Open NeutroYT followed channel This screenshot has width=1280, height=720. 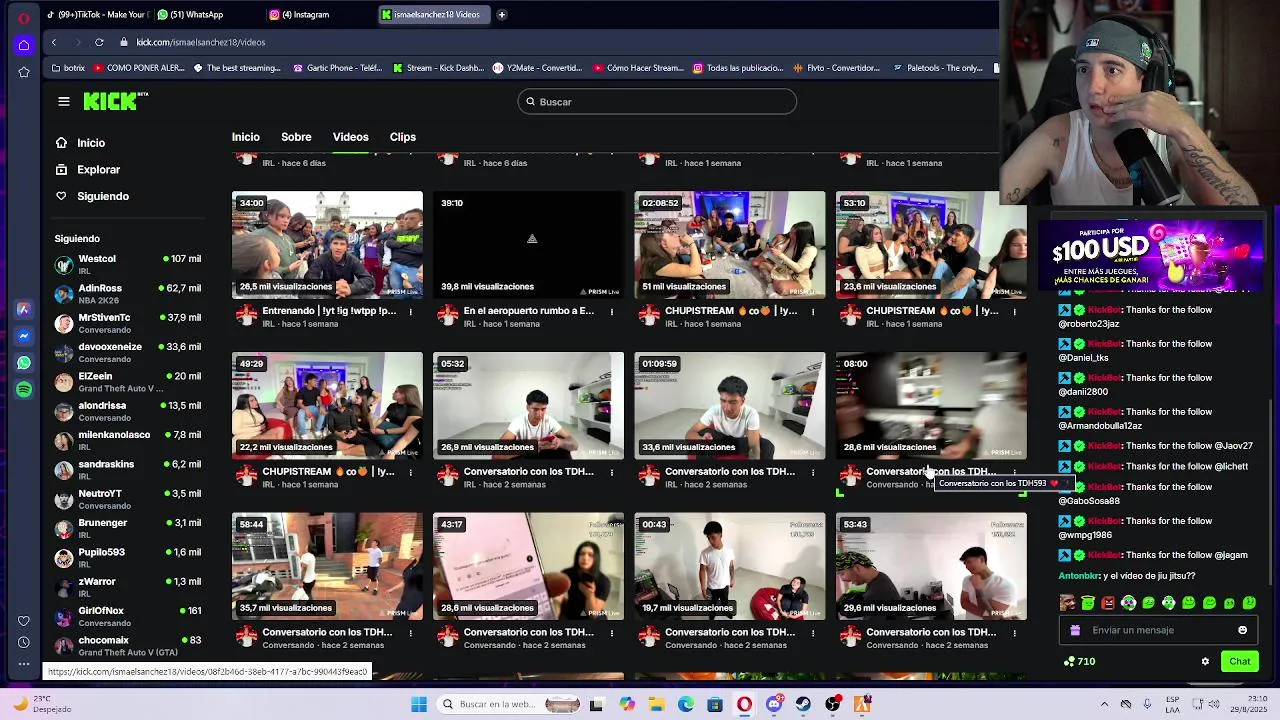pyautogui.click(x=127, y=499)
